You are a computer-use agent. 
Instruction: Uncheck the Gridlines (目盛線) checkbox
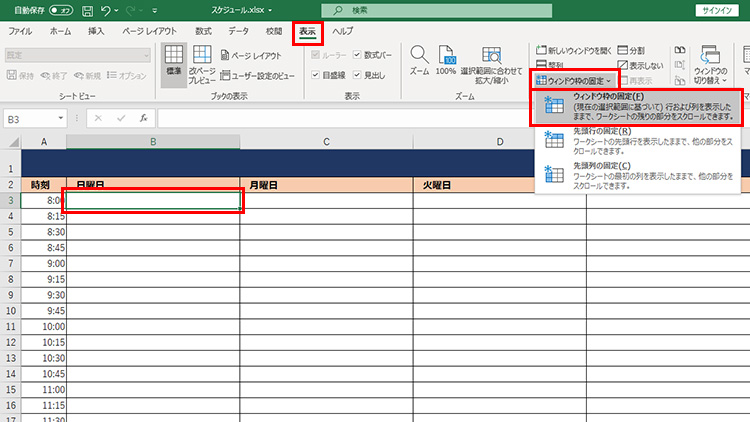coord(317,74)
